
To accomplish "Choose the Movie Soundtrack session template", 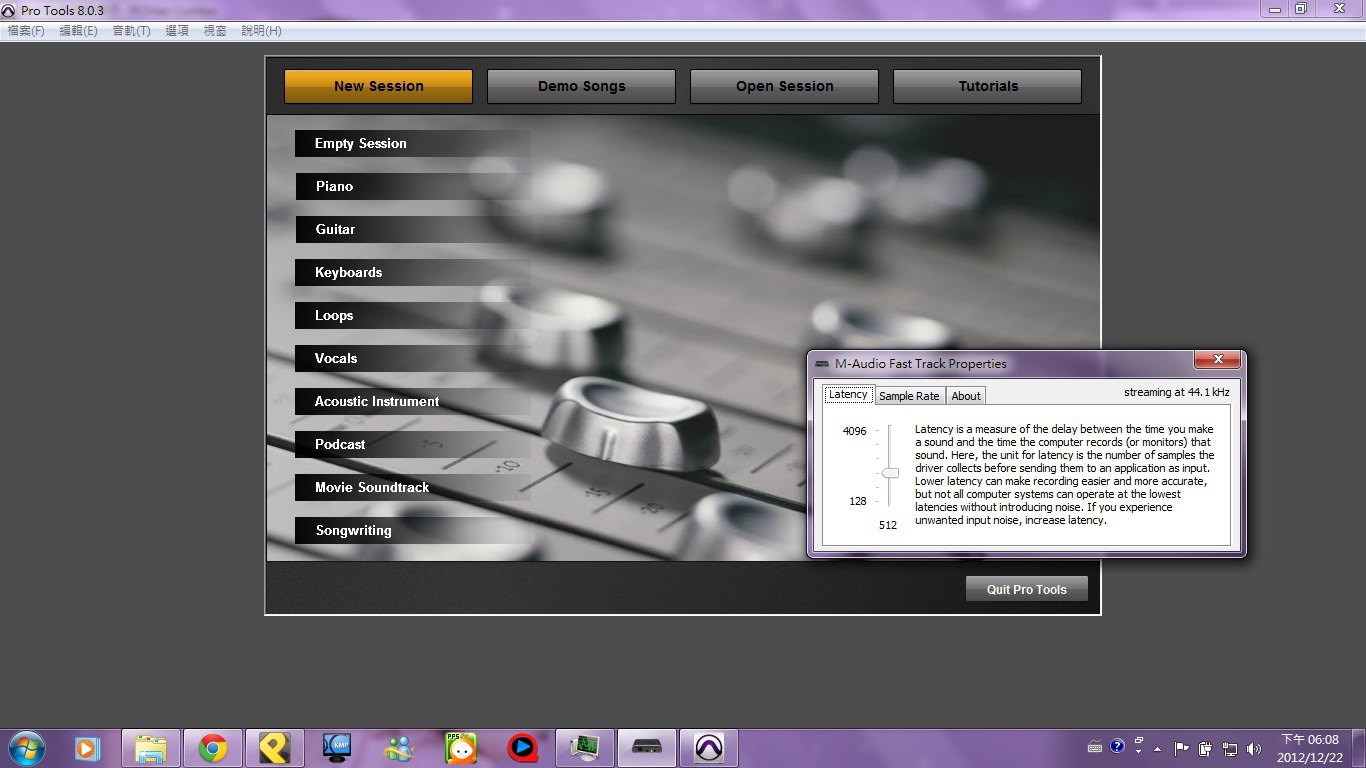I will click(372, 488).
